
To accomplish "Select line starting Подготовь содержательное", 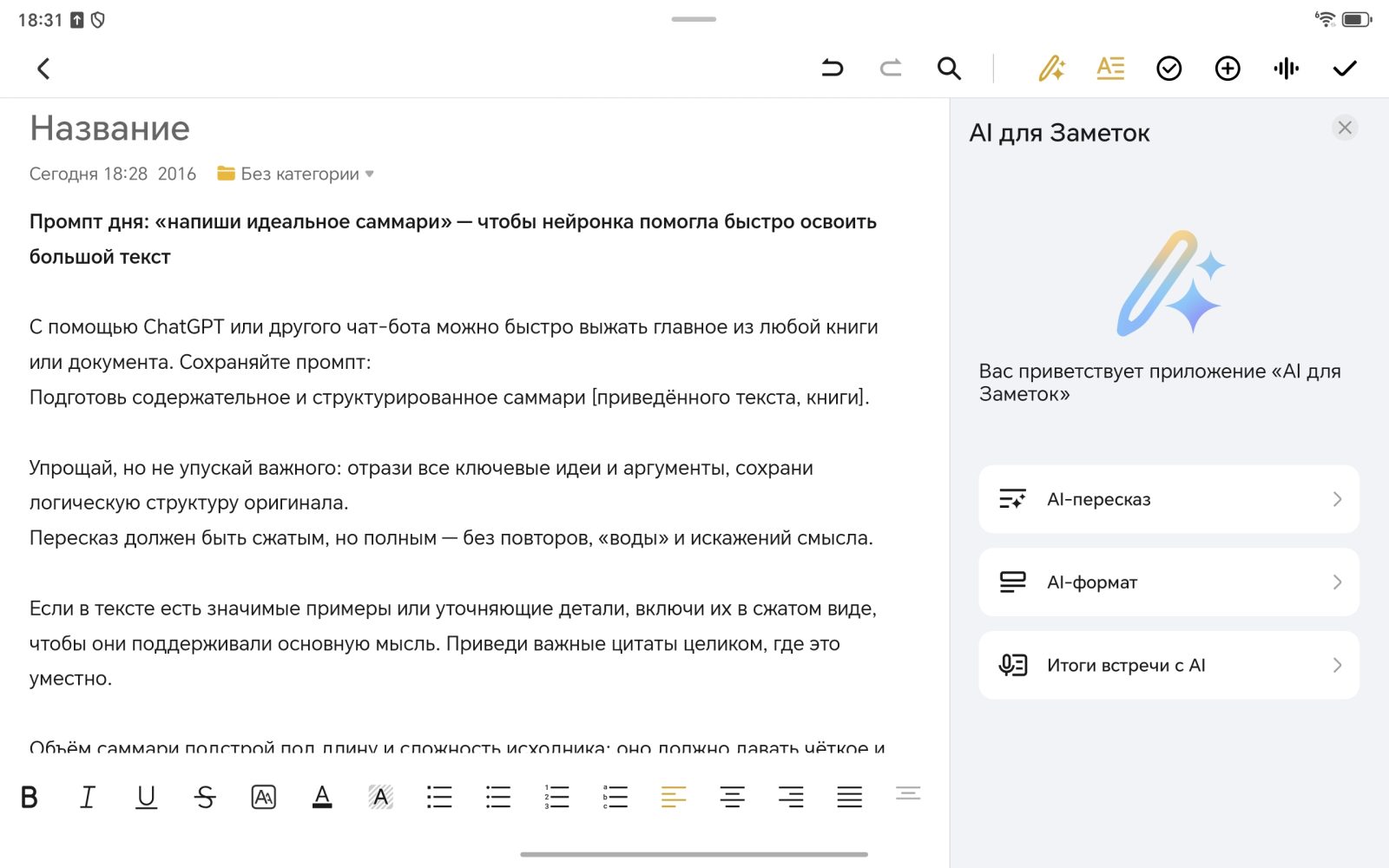I will coord(450,398).
